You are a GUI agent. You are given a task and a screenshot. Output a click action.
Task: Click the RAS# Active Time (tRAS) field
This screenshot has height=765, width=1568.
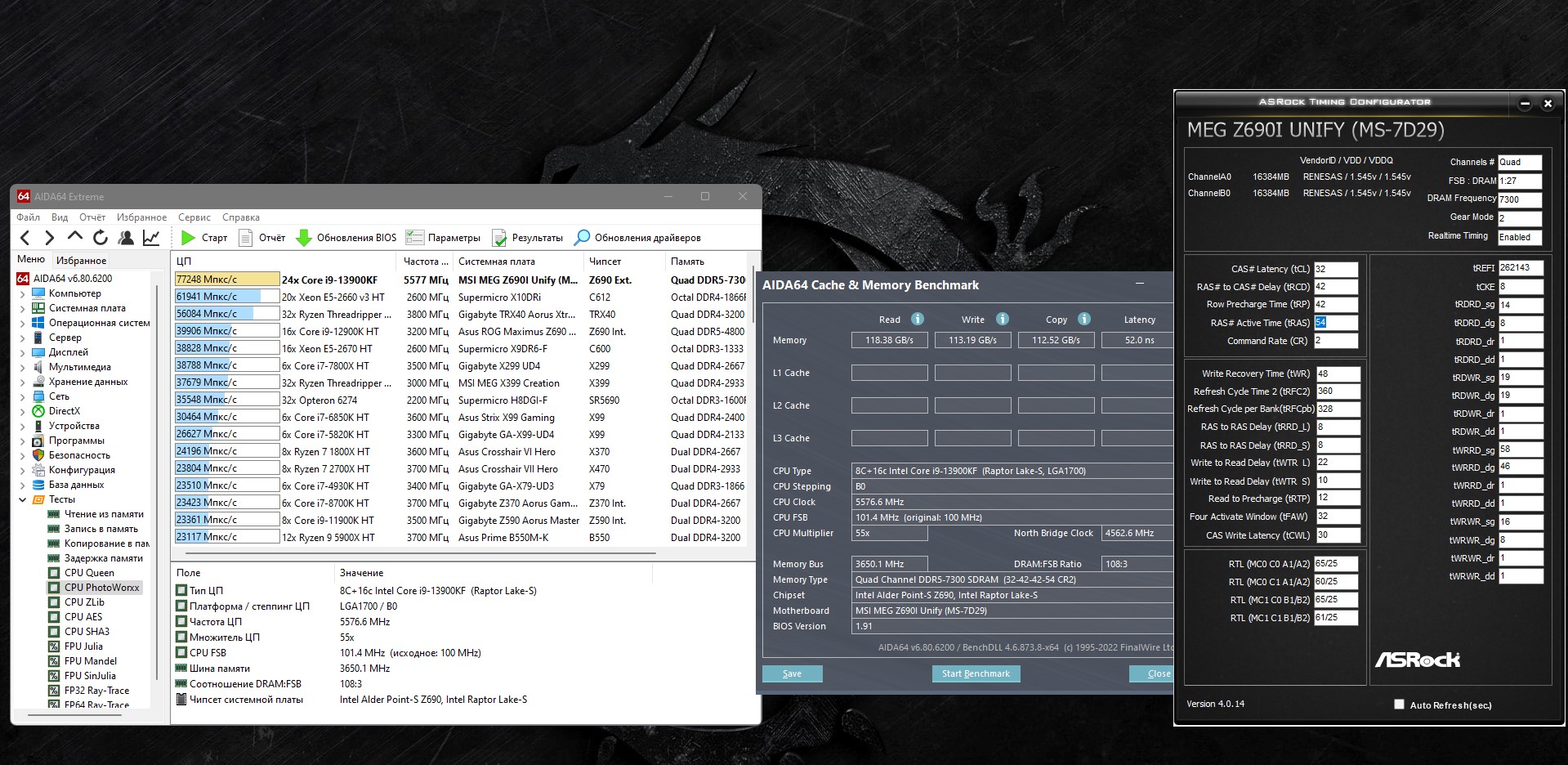pyautogui.click(x=1336, y=323)
